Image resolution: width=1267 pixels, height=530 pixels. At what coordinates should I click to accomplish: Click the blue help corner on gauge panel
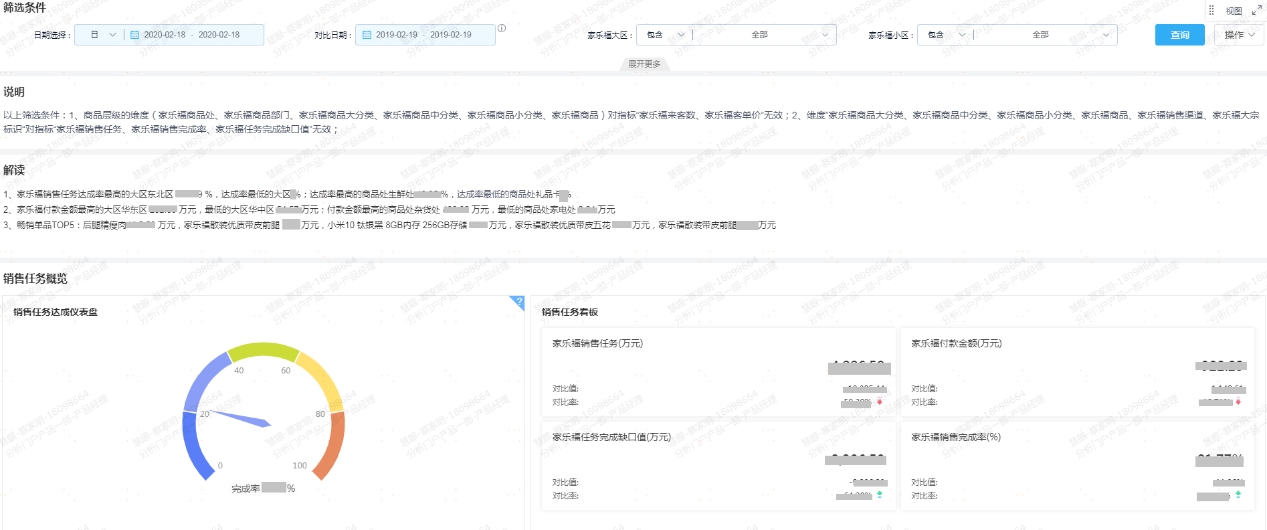tap(517, 302)
